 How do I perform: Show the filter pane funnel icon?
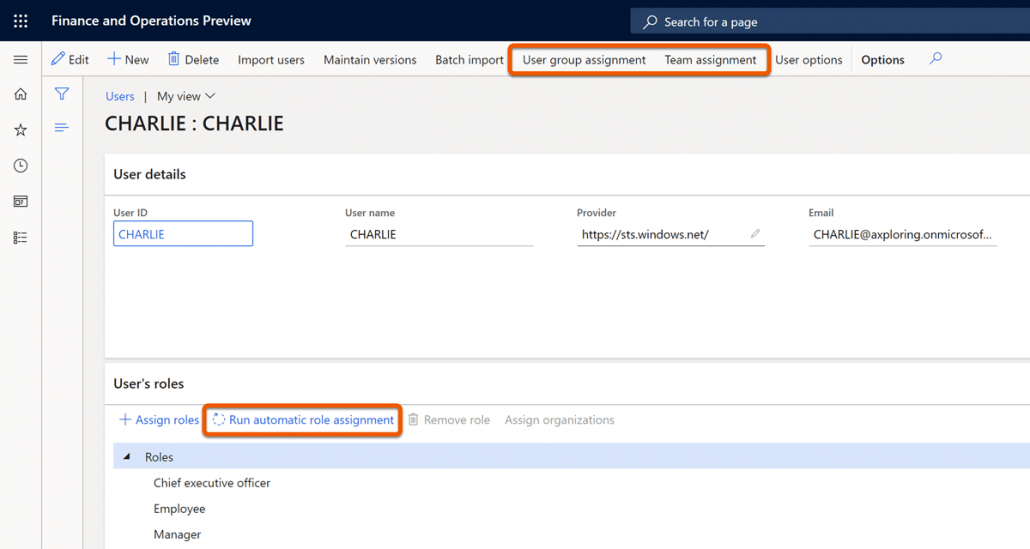[62, 94]
